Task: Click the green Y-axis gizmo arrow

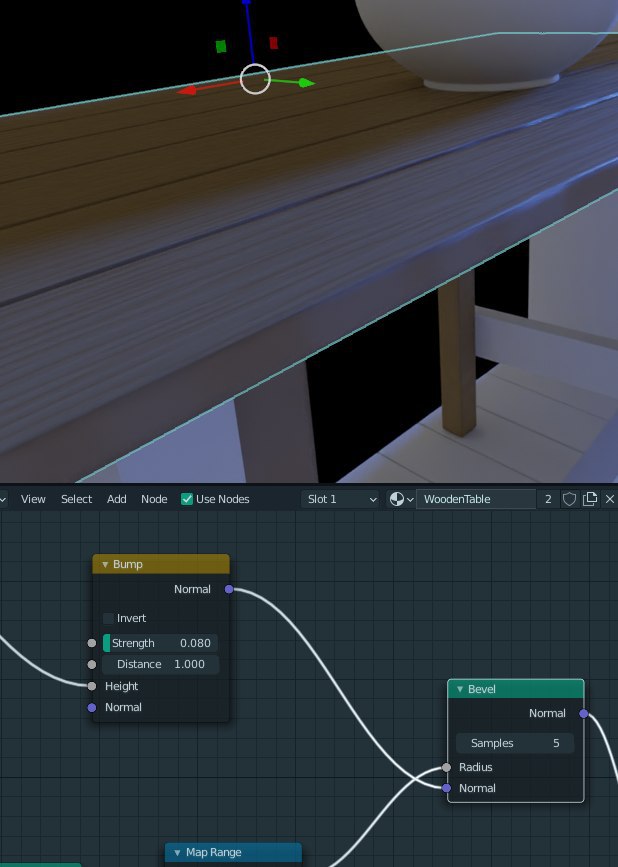Action: click(306, 83)
